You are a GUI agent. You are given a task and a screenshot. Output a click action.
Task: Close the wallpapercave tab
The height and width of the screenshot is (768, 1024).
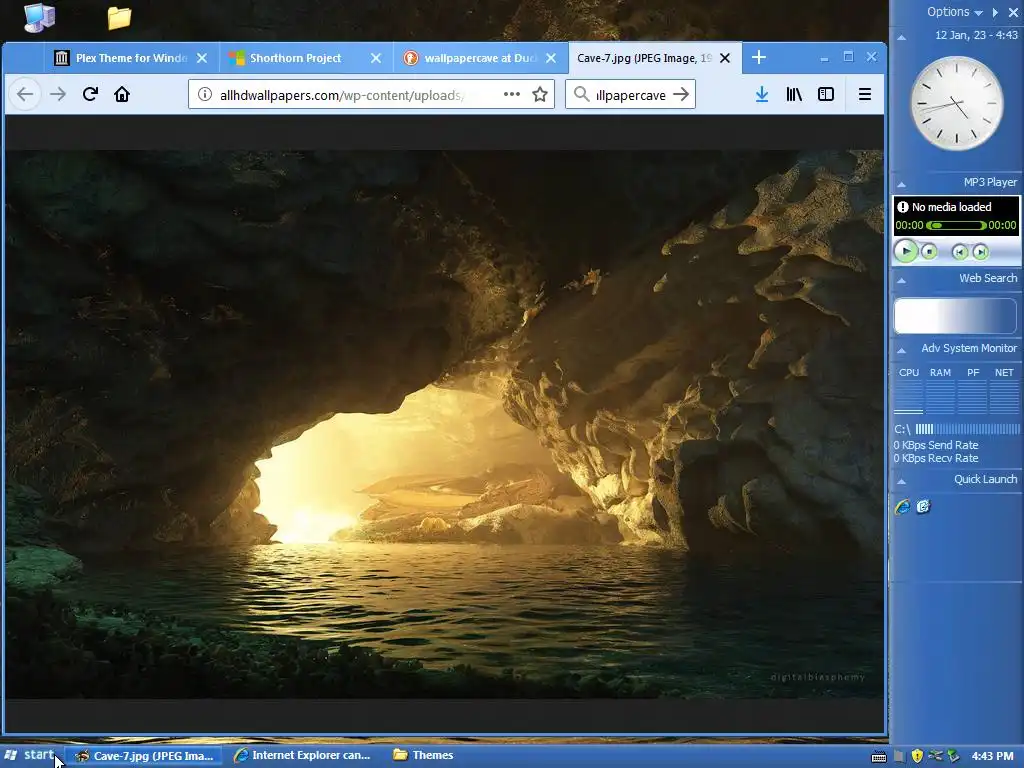551,58
